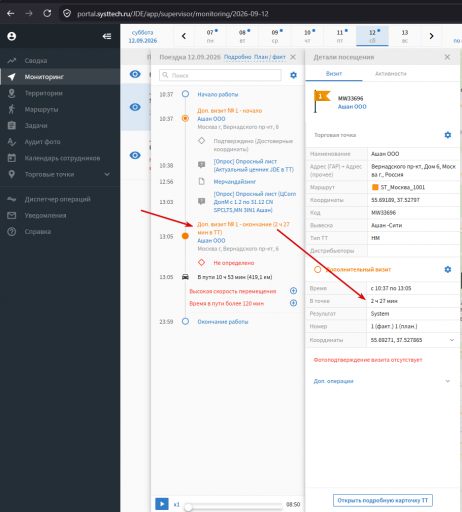The width and height of the screenshot is (462, 512).
Task: Select day 11 пт in calendar strip
Action: [340, 36]
